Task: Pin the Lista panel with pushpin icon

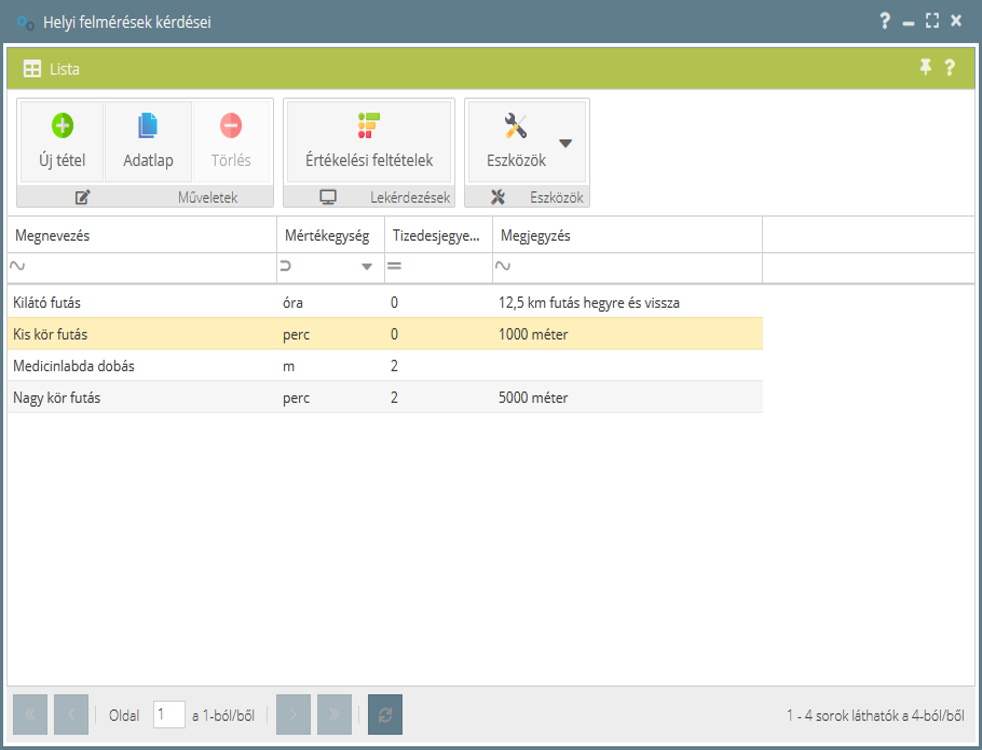Action: [925, 68]
